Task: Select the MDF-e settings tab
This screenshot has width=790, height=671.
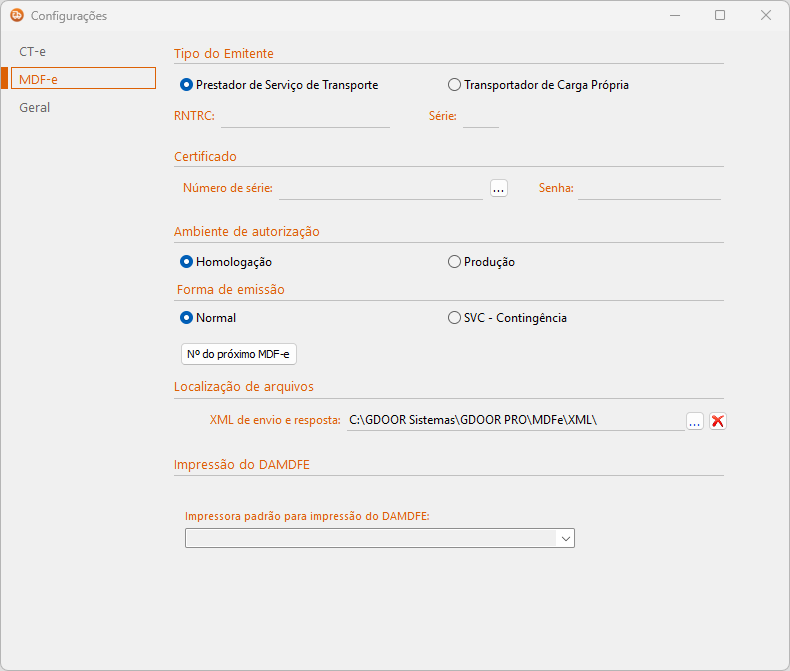Action: [x=83, y=78]
